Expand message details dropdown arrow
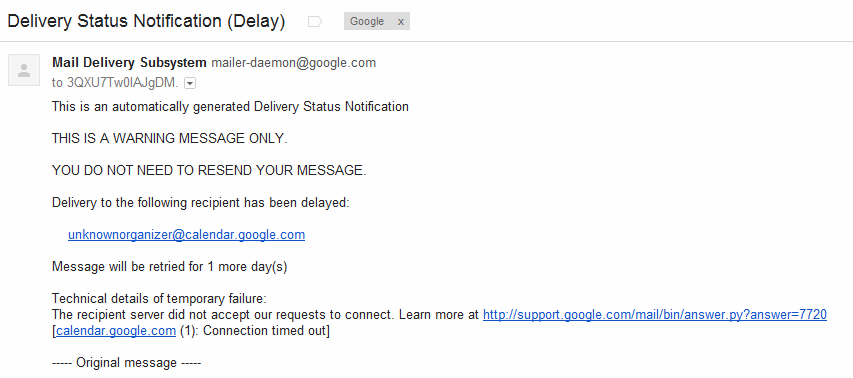The image size is (853, 378). 190,83
